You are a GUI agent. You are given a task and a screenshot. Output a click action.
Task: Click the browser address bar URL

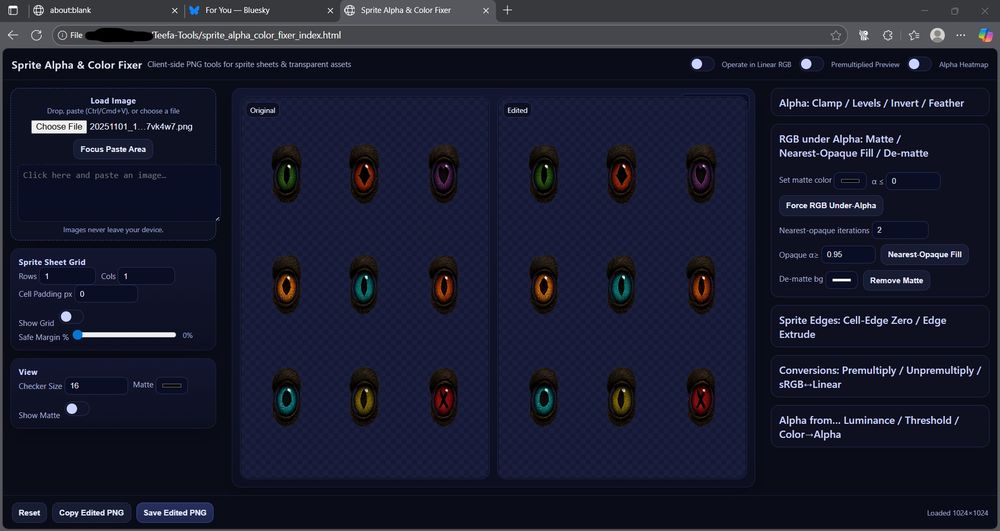pos(246,35)
